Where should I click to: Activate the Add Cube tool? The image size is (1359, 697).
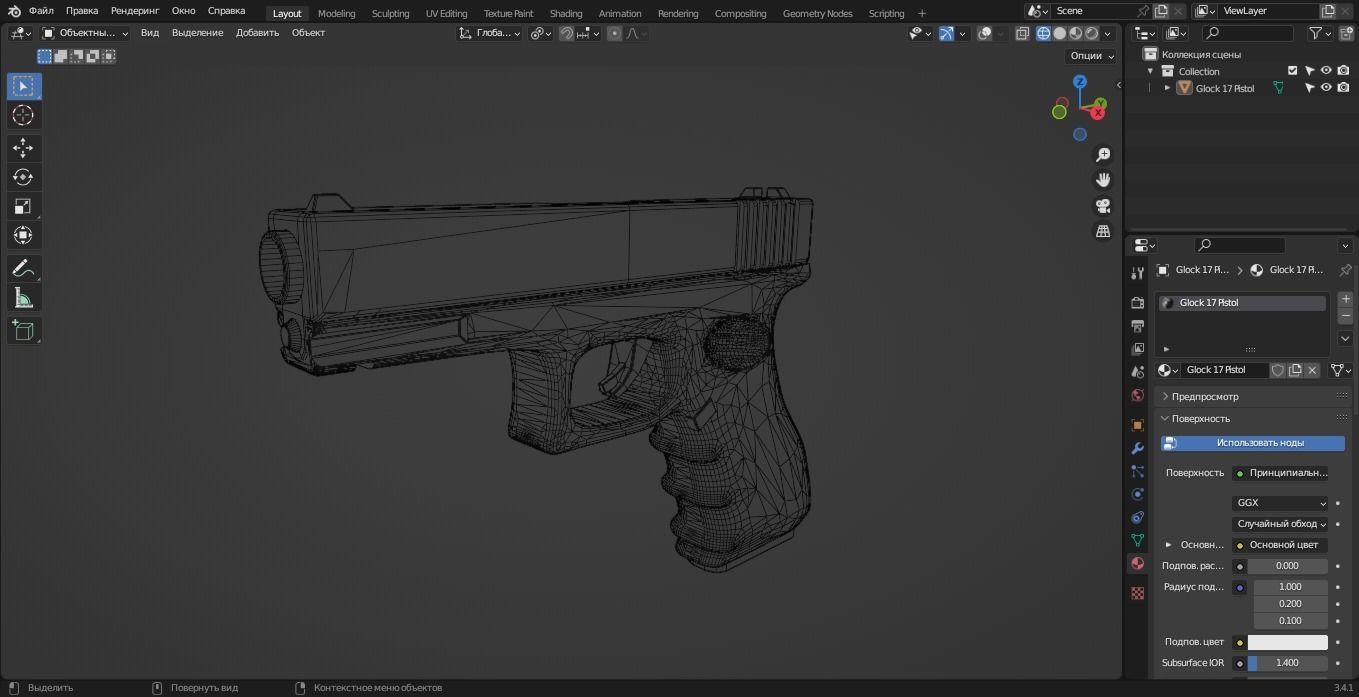click(23, 330)
